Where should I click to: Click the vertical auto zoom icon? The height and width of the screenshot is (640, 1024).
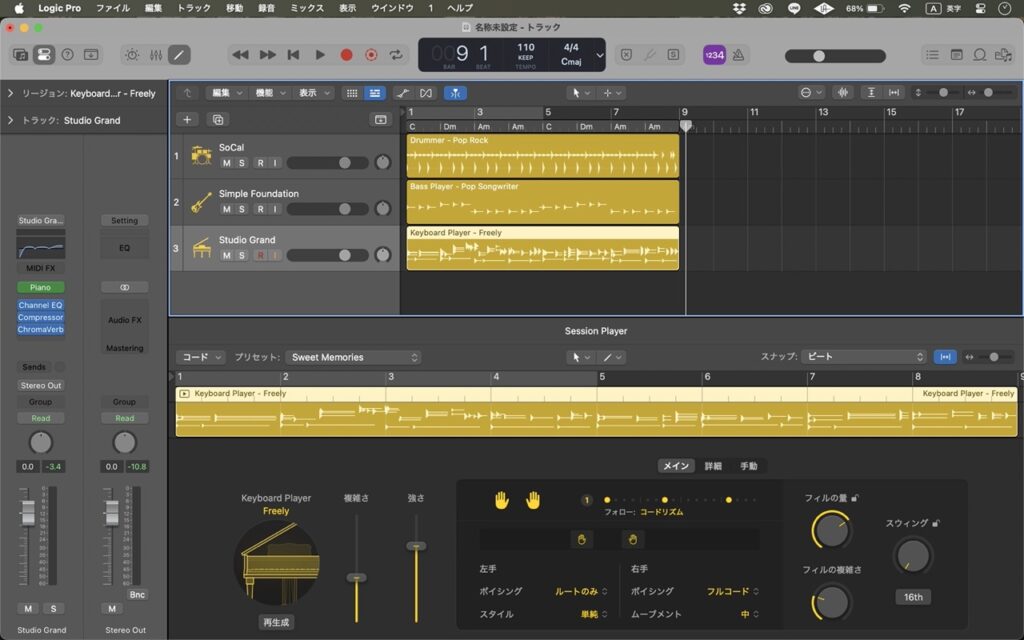pos(871,93)
